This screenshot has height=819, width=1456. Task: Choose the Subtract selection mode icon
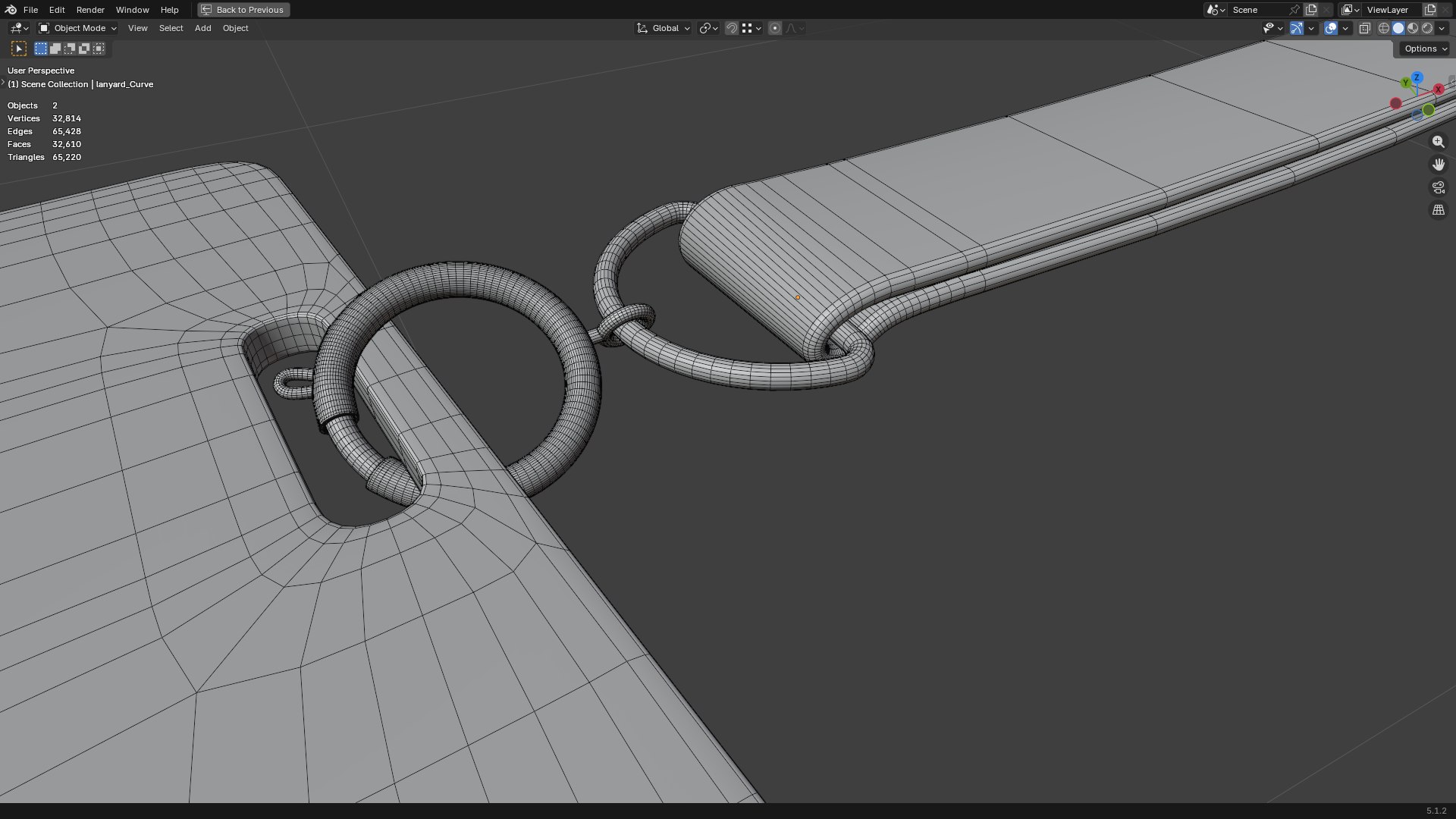(70, 49)
